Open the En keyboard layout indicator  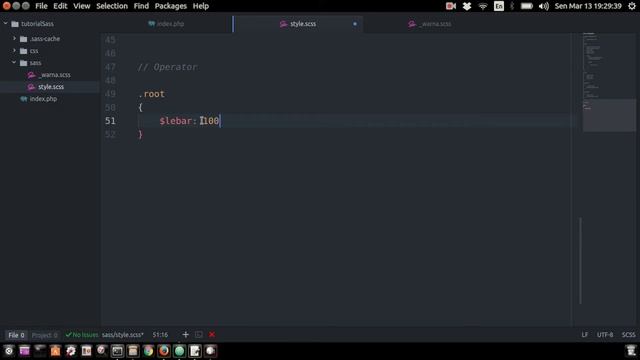click(499, 6)
